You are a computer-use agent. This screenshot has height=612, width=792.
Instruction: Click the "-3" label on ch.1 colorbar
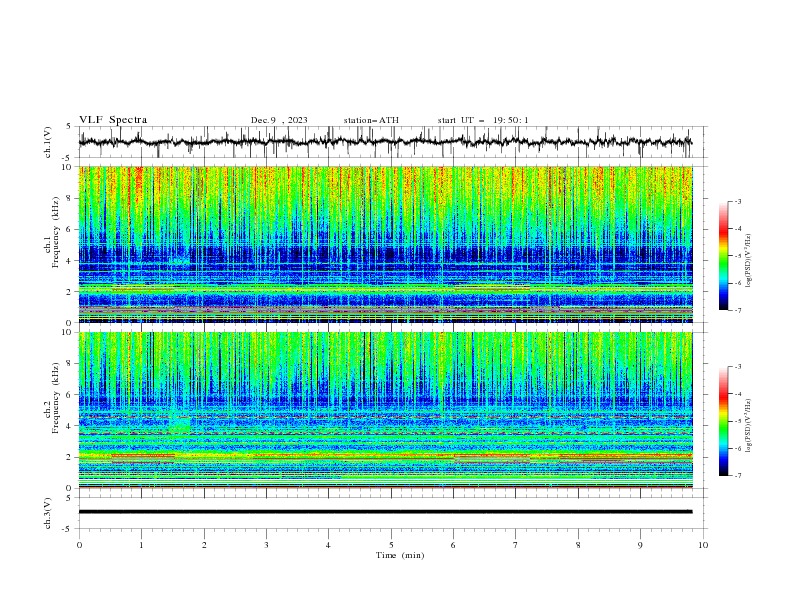pyautogui.click(x=737, y=201)
